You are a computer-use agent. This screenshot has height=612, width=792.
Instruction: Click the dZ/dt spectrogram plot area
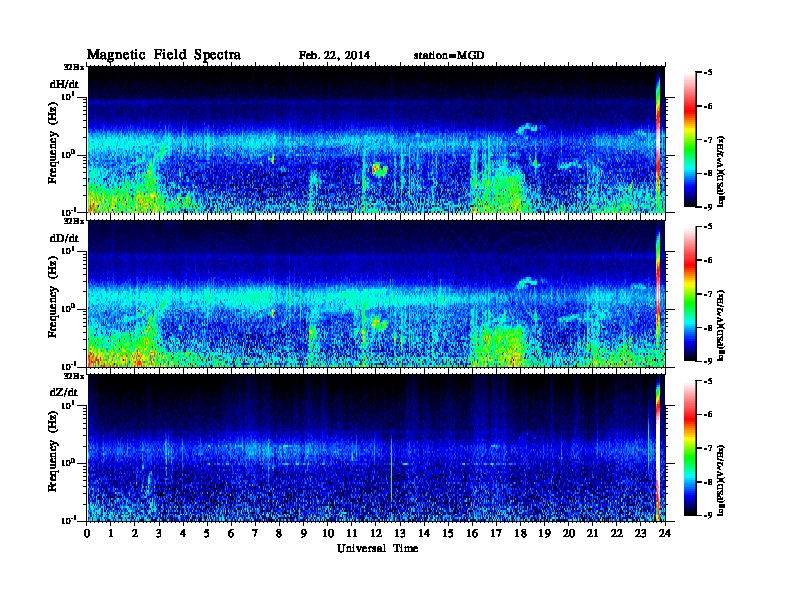click(x=376, y=448)
